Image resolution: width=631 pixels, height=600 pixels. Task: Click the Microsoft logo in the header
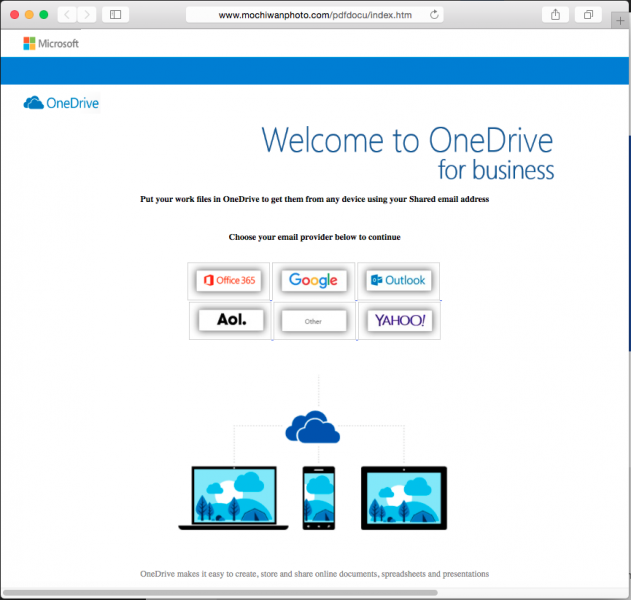coord(51,43)
